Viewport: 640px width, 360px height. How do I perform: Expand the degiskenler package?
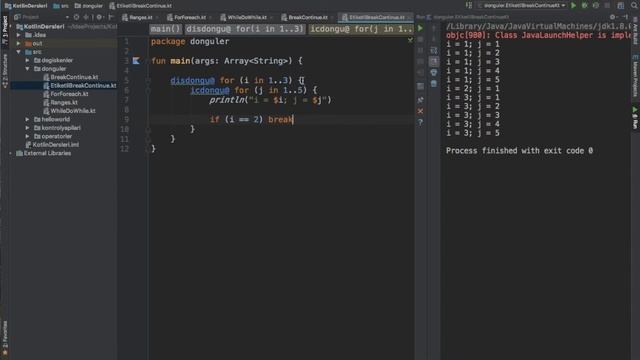27,60
